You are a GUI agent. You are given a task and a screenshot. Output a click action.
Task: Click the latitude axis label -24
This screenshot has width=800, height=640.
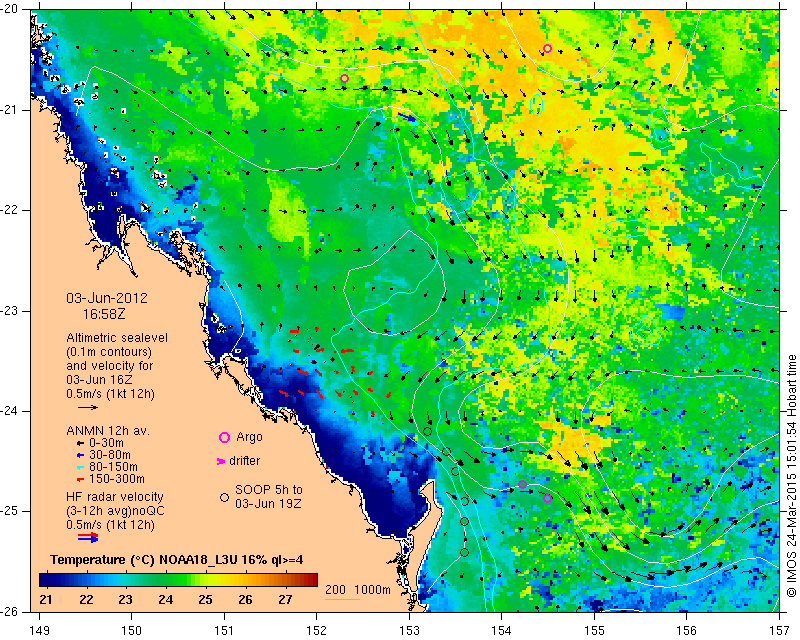(9, 411)
